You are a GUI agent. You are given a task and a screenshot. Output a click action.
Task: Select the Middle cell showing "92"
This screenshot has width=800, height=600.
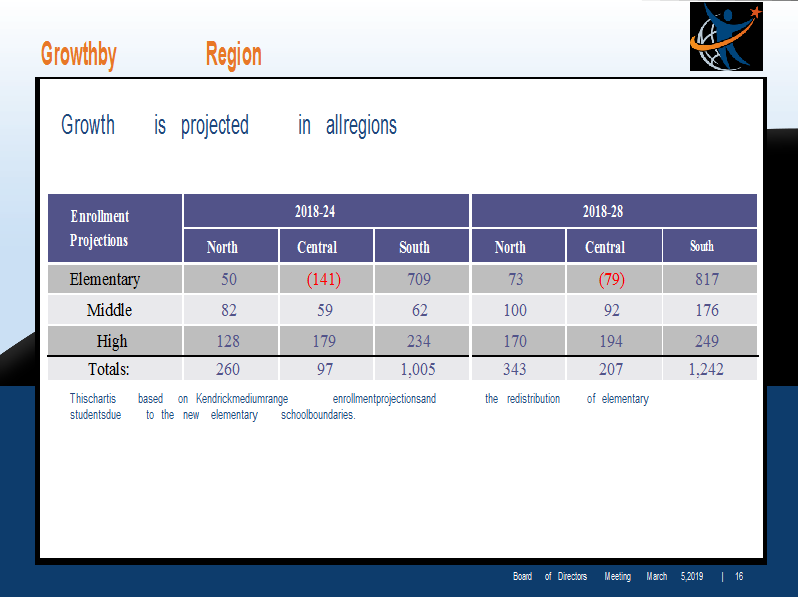(614, 310)
